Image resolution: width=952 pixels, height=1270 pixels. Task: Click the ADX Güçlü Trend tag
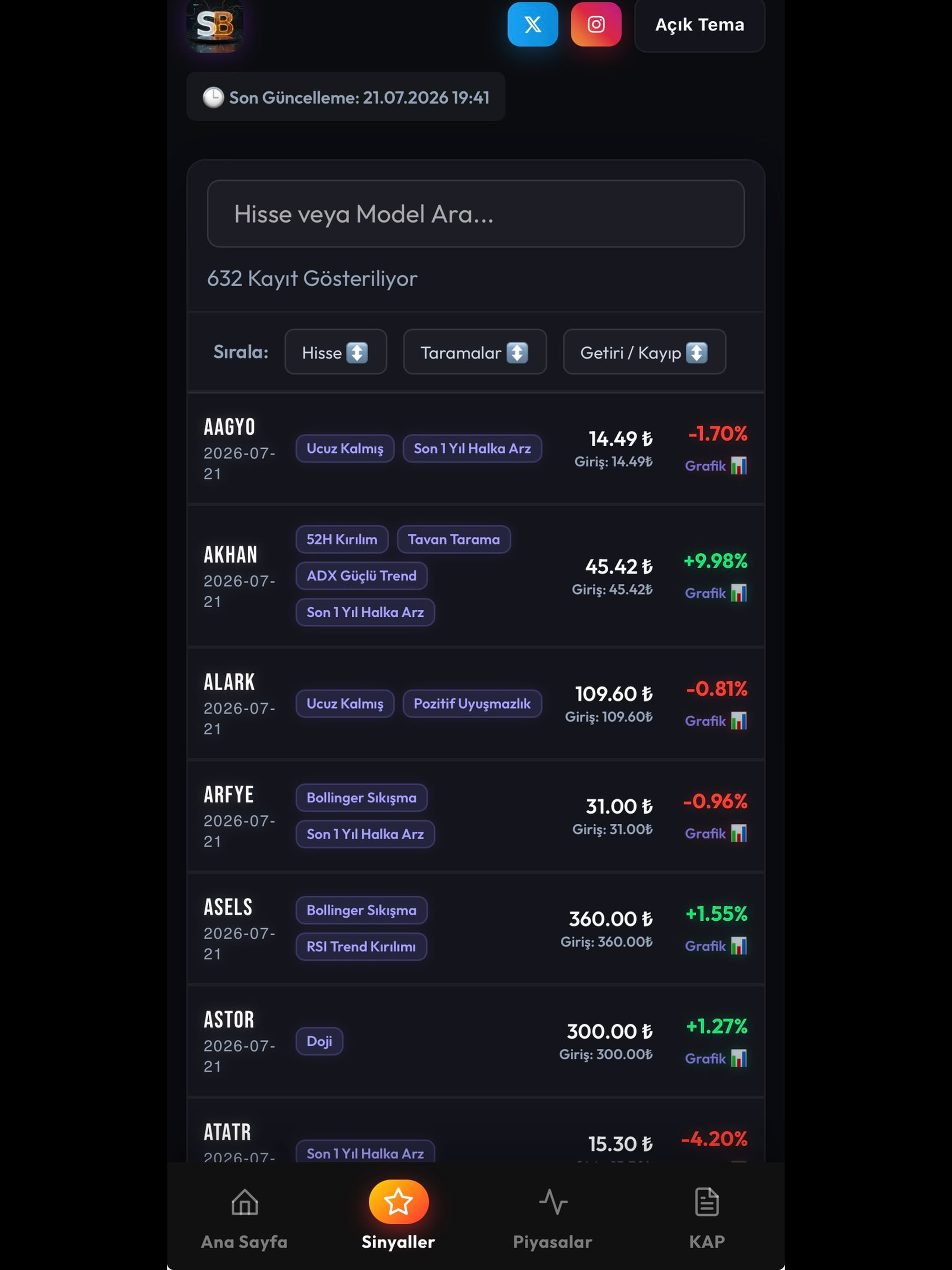(361, 575)
